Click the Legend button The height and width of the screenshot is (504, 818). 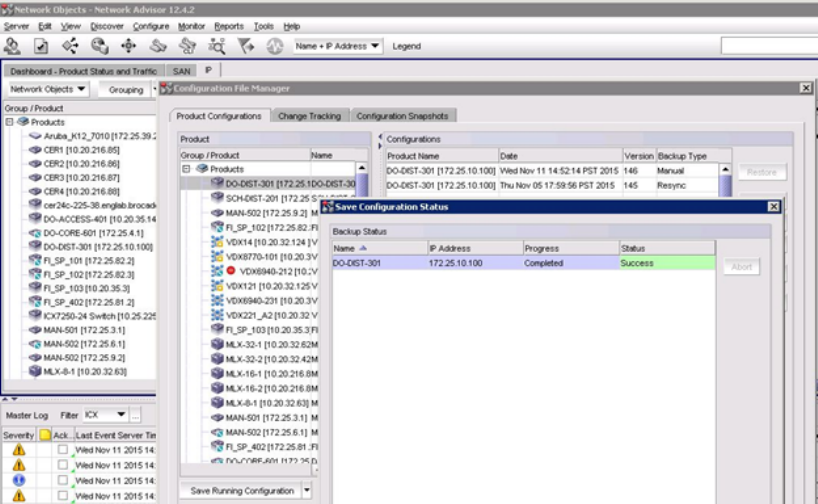(406, 46)
